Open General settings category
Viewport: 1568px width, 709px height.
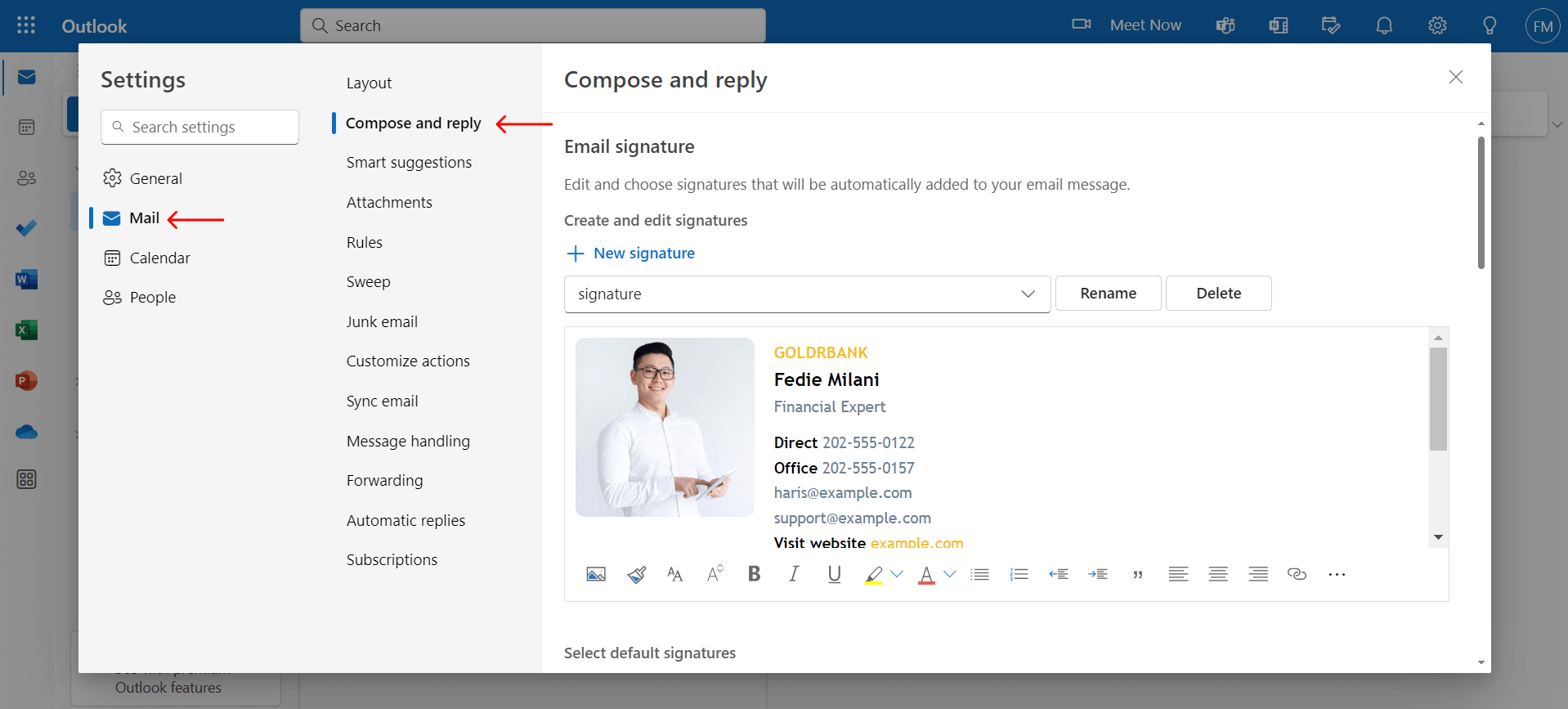(x=142, y=178)
